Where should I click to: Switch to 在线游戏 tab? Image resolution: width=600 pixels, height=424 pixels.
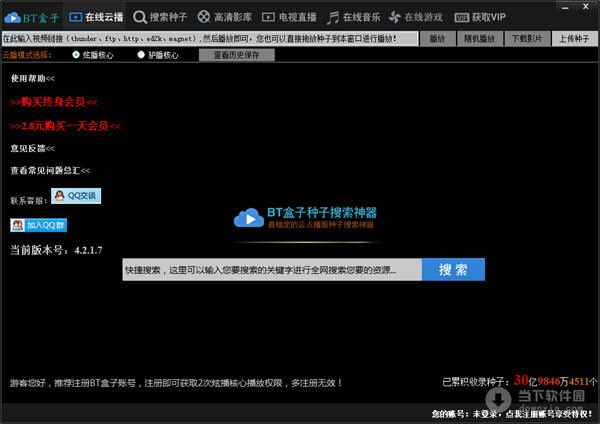[416, 17]
